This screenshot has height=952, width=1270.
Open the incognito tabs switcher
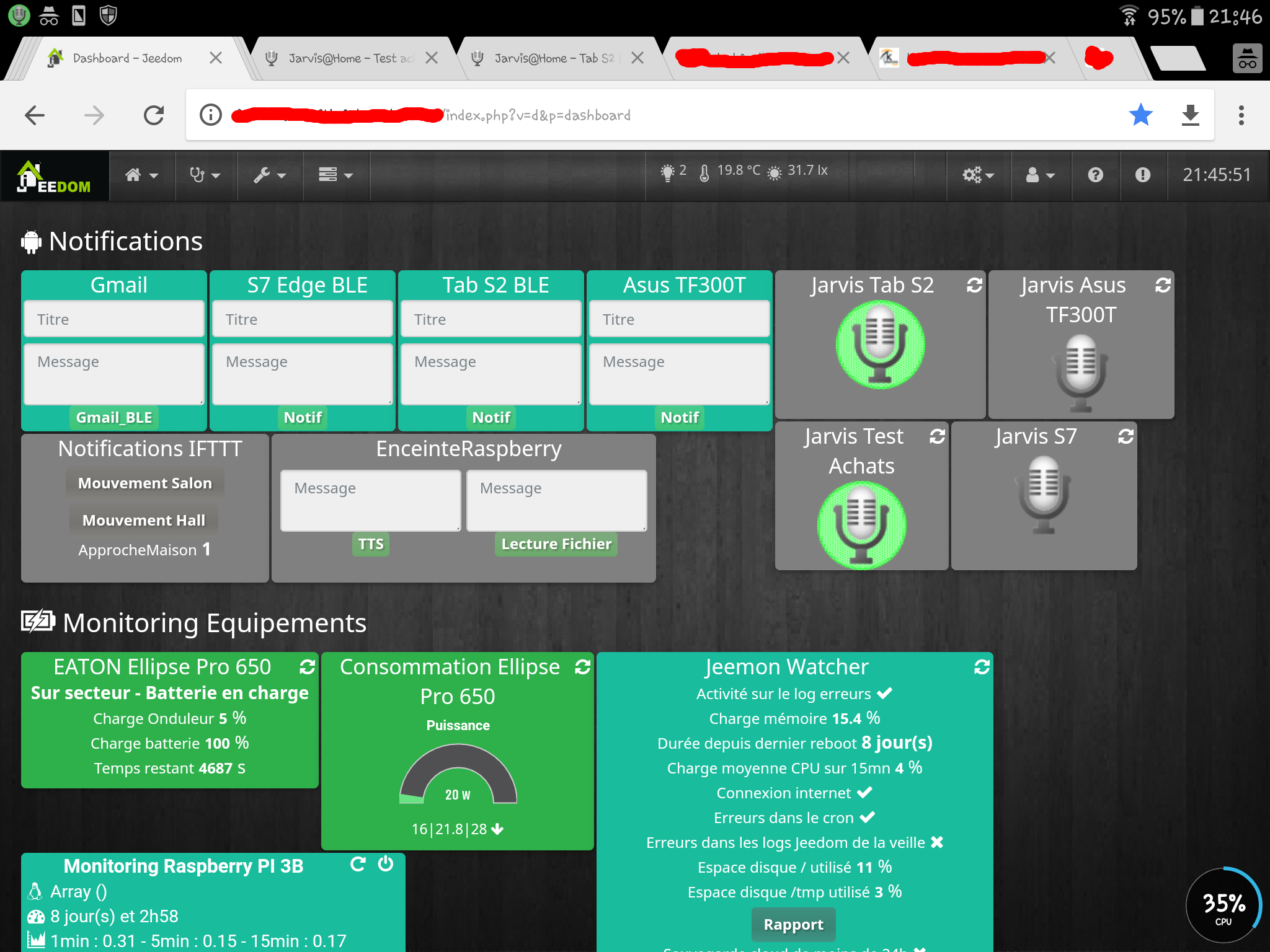pyautogui.click(x=1247, y=59)
